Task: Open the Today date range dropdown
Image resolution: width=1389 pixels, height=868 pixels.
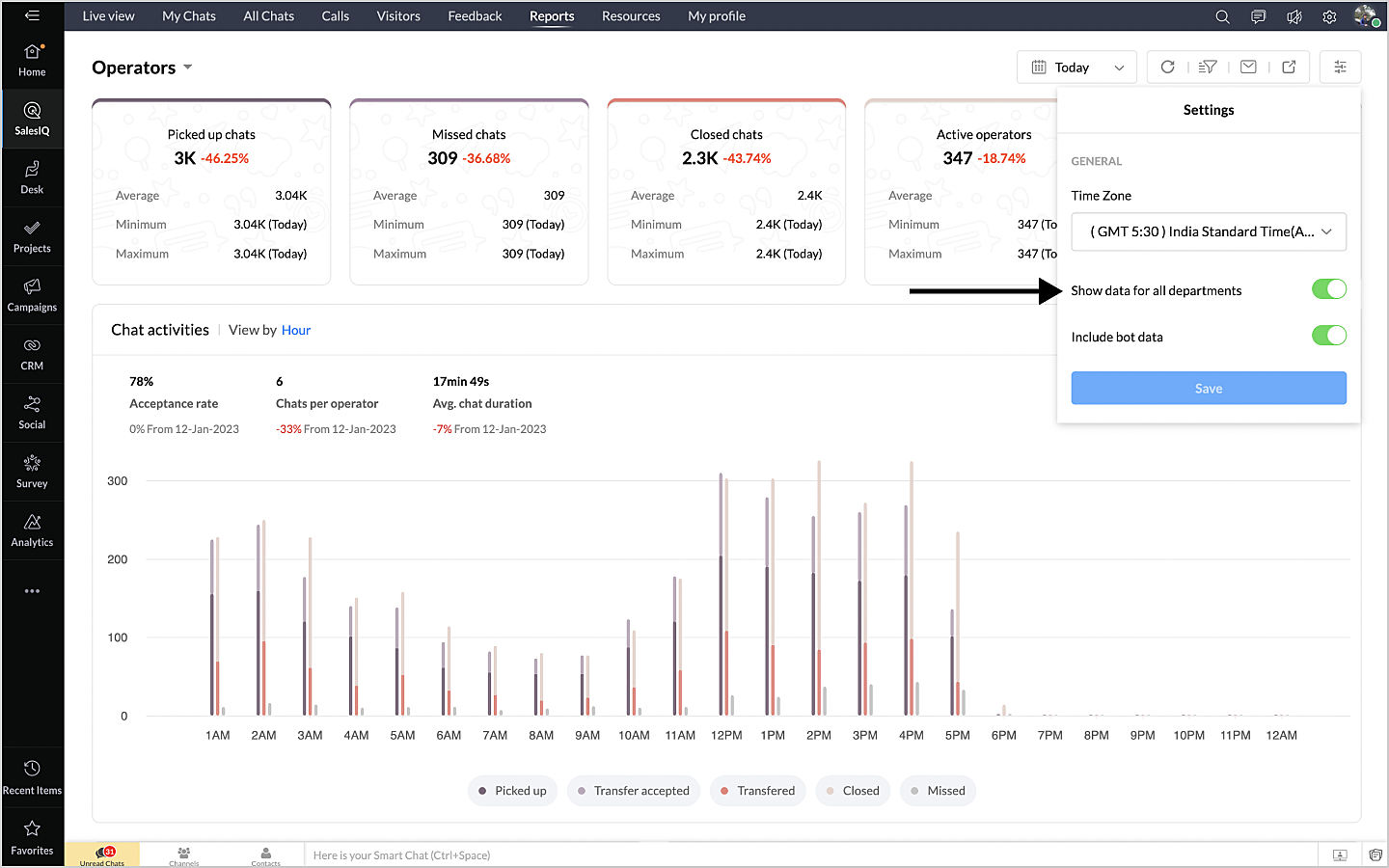Action: coord(1076,68)
